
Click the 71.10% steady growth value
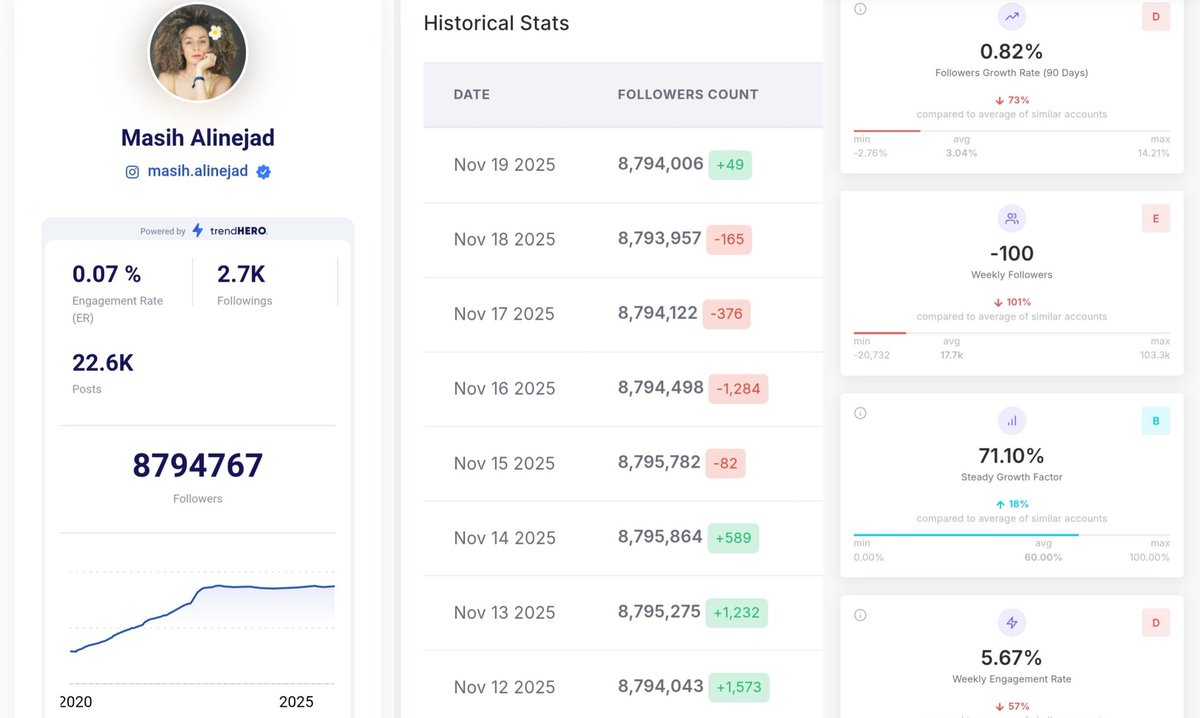pos(1011,456)
